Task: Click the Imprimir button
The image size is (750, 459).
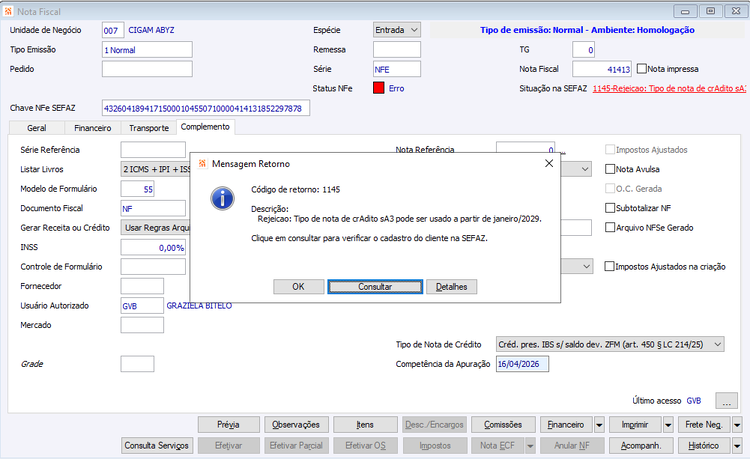Action: [635, 425]
